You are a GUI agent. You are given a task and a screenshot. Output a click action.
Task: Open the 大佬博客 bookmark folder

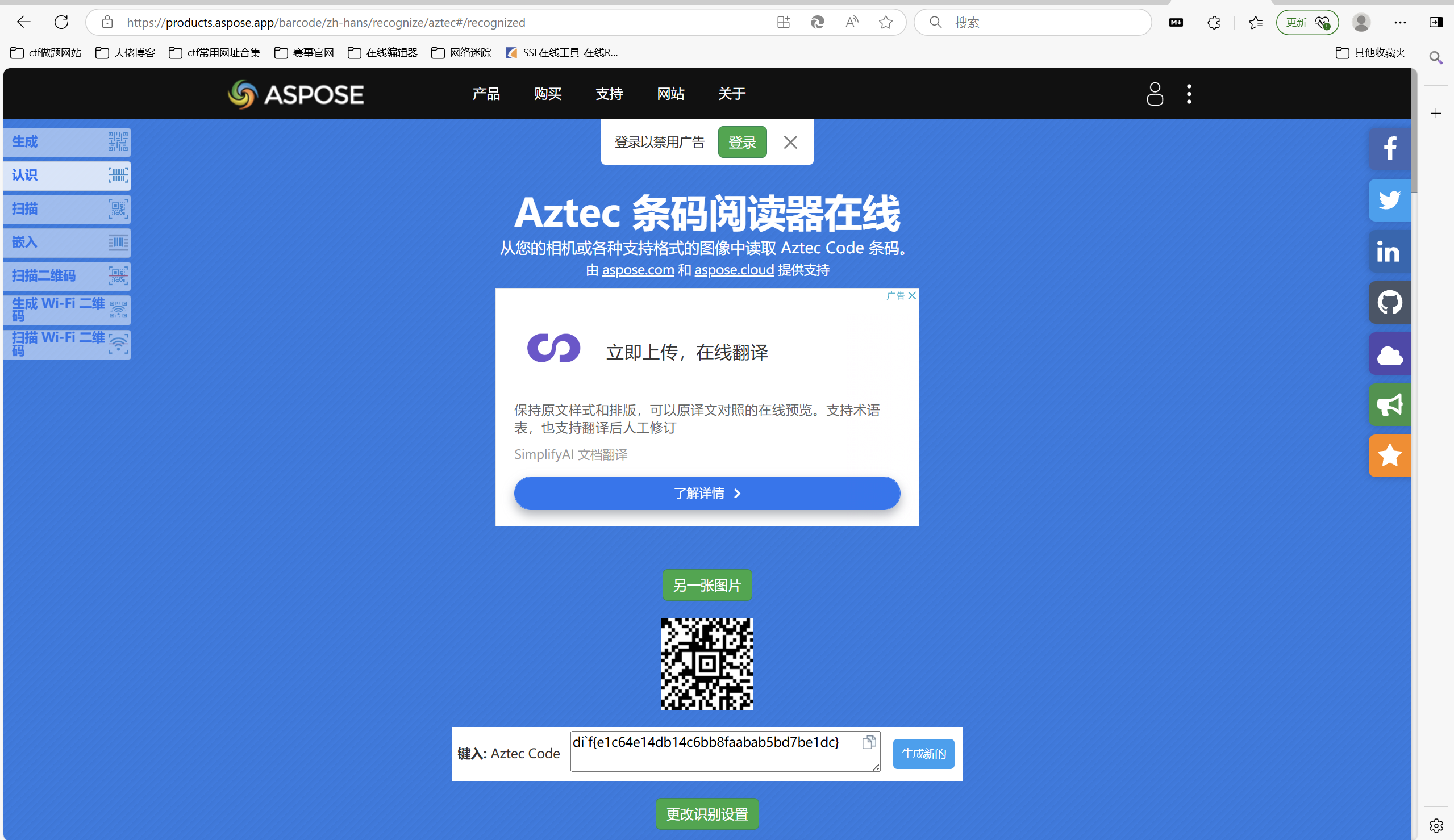(125, 53)
